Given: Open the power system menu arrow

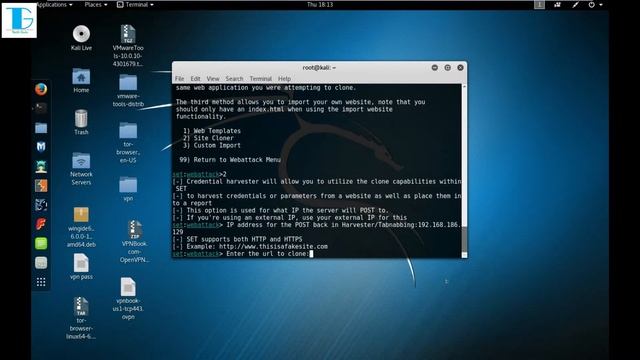Looking at the screenshot, I should [601, 4].
